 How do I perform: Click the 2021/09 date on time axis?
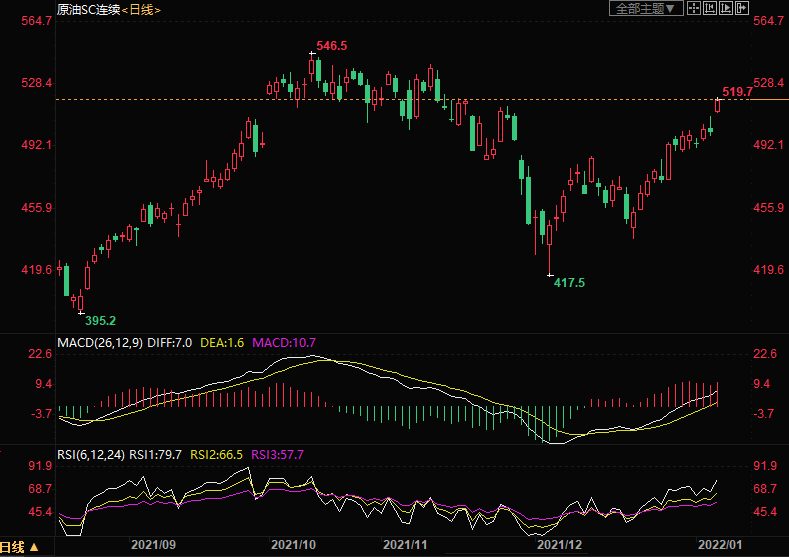point(155,546)
